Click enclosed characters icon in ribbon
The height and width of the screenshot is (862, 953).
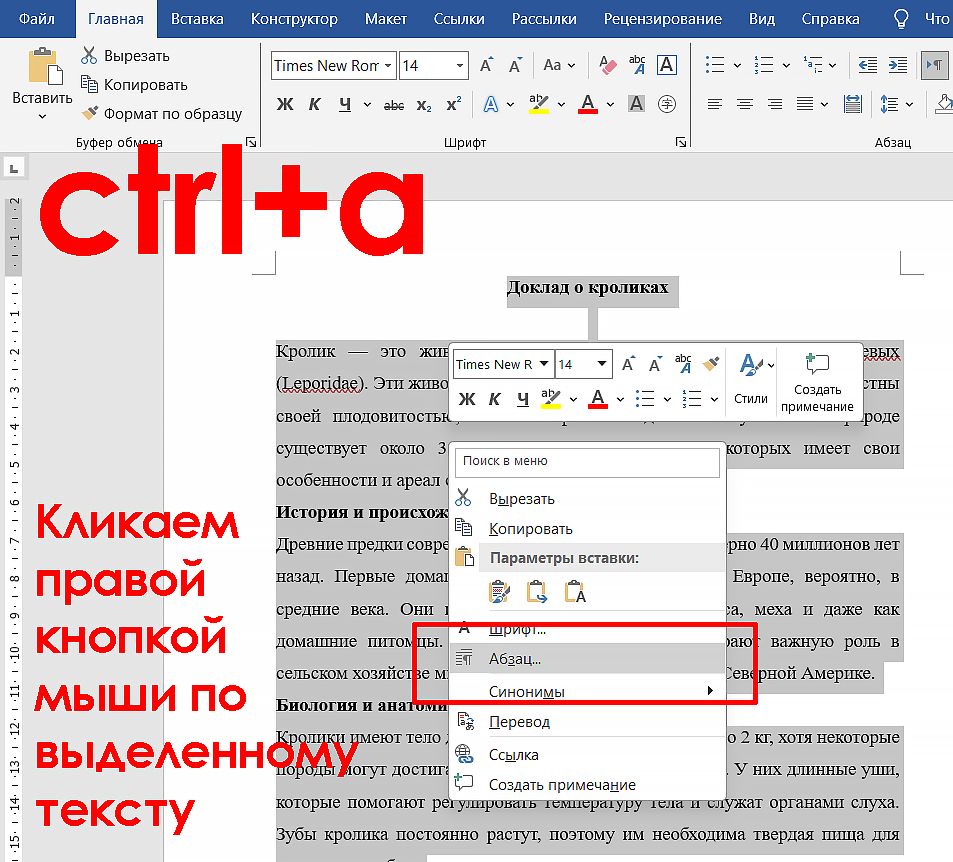pos(667,105)
